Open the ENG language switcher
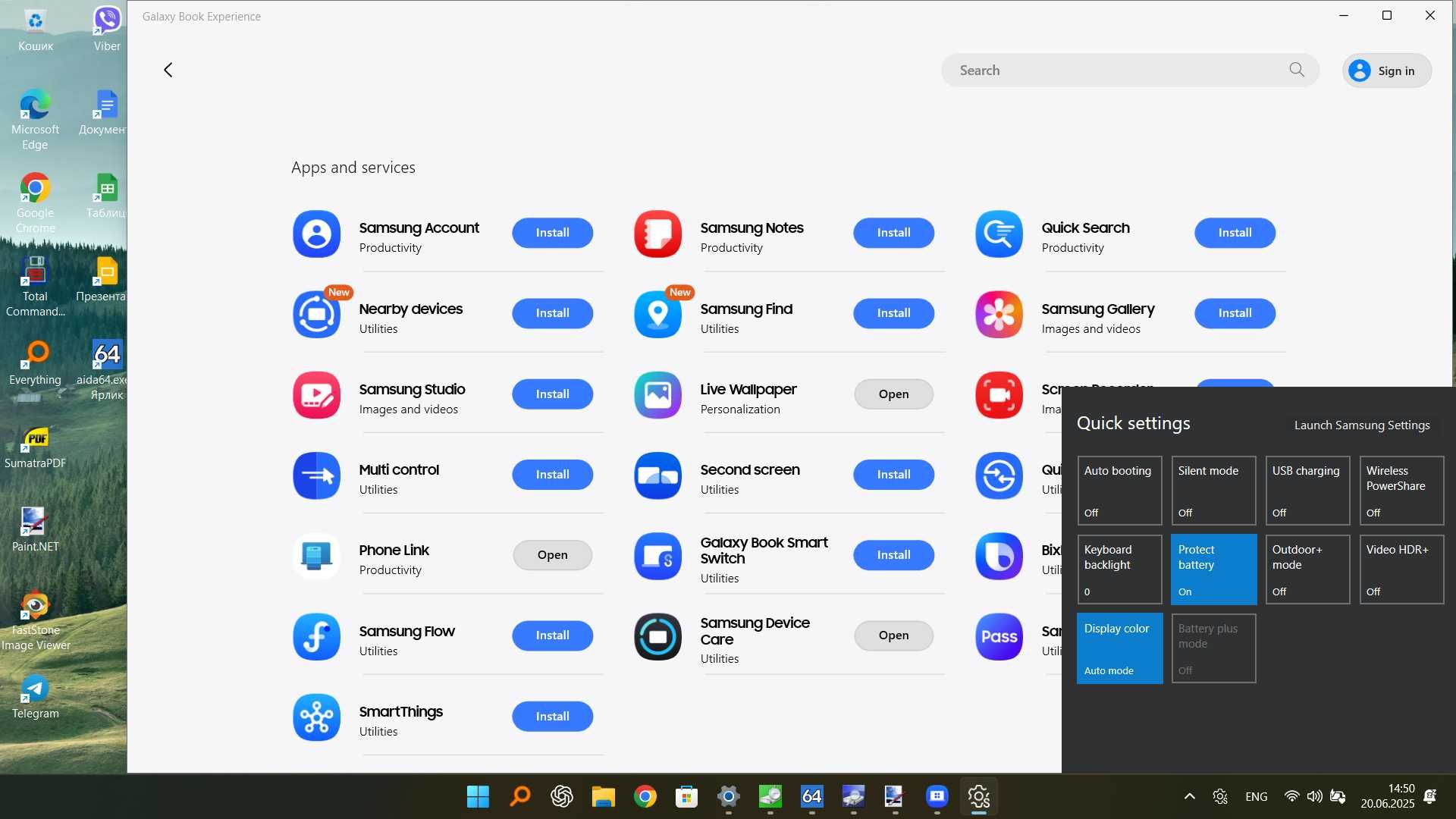Image resolution: width=1456 pixels, height=819 pixels. pyautogui.click(x=1256, y=796)
